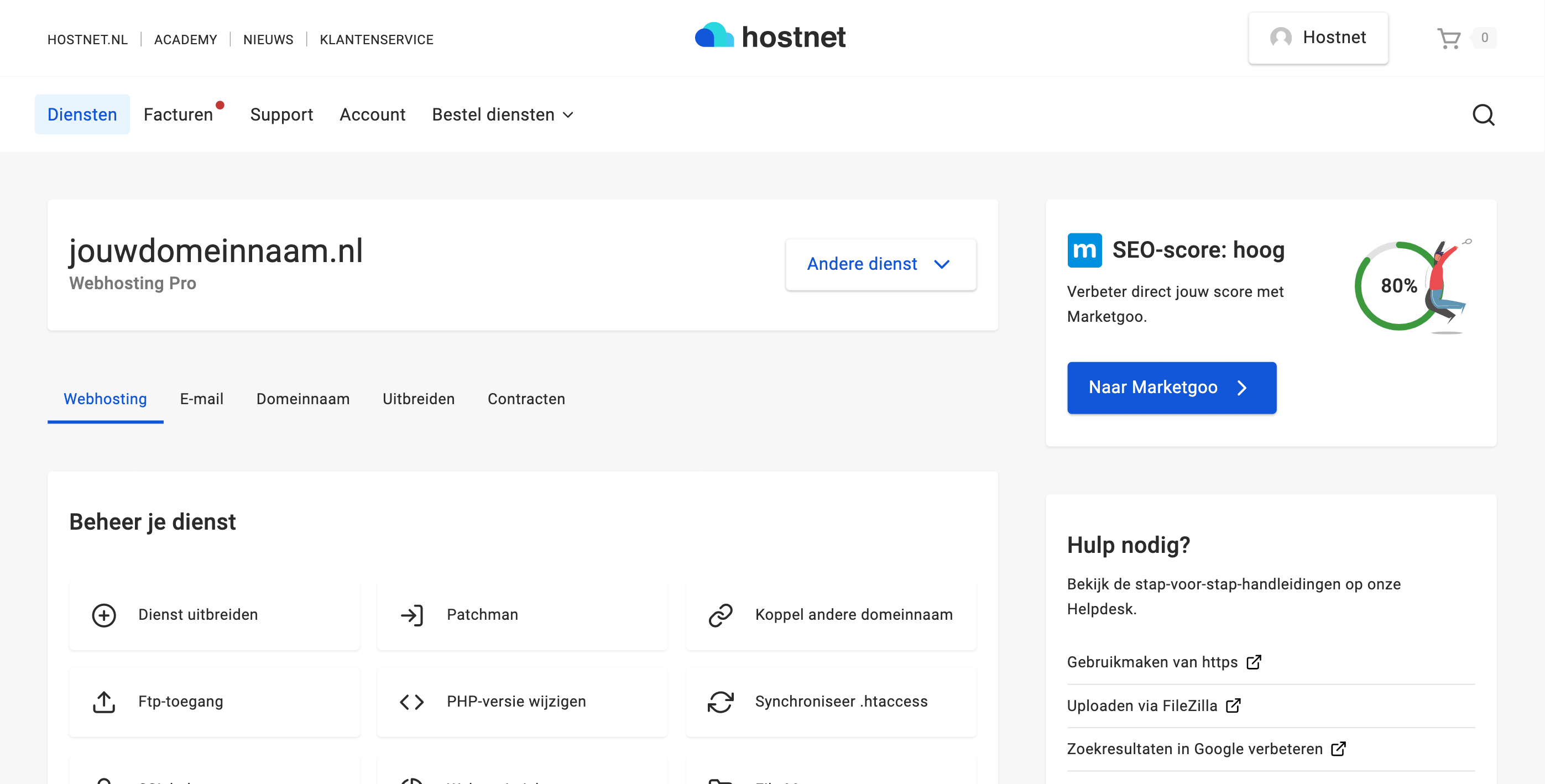Click the search magnifier icon

[1483, 114]
